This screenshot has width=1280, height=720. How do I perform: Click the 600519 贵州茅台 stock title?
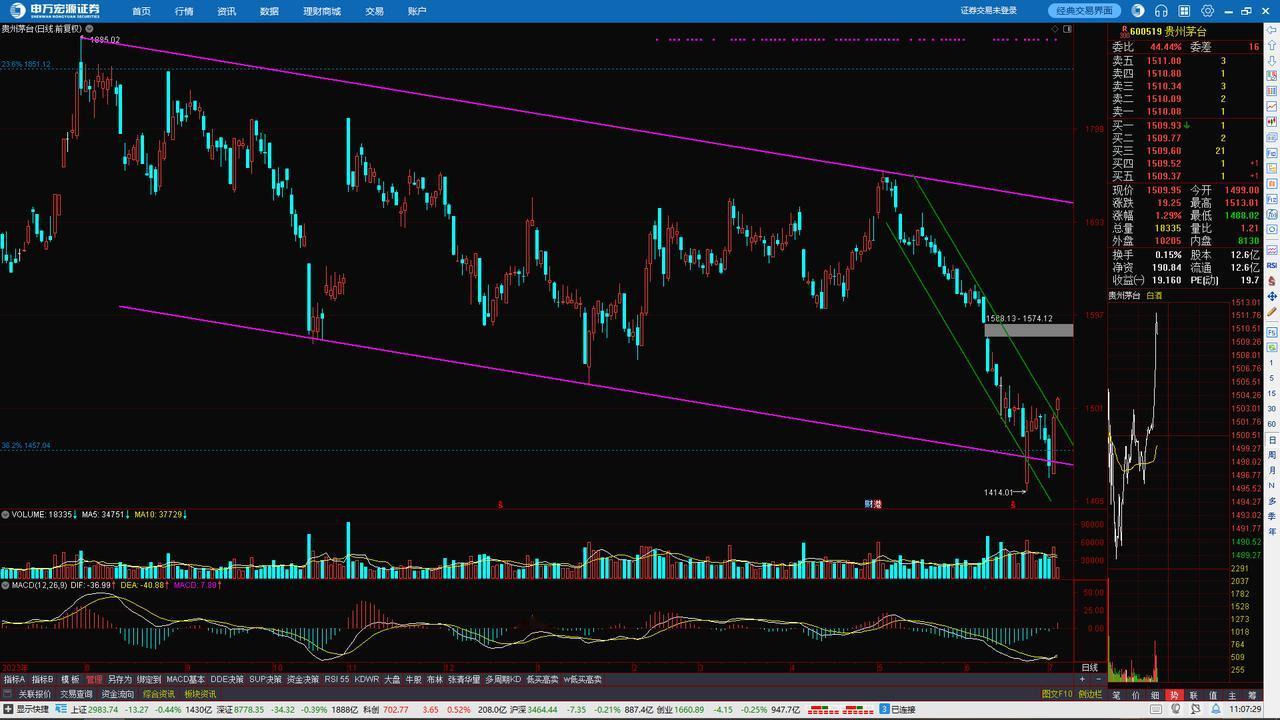click(x=1168, y=32)
